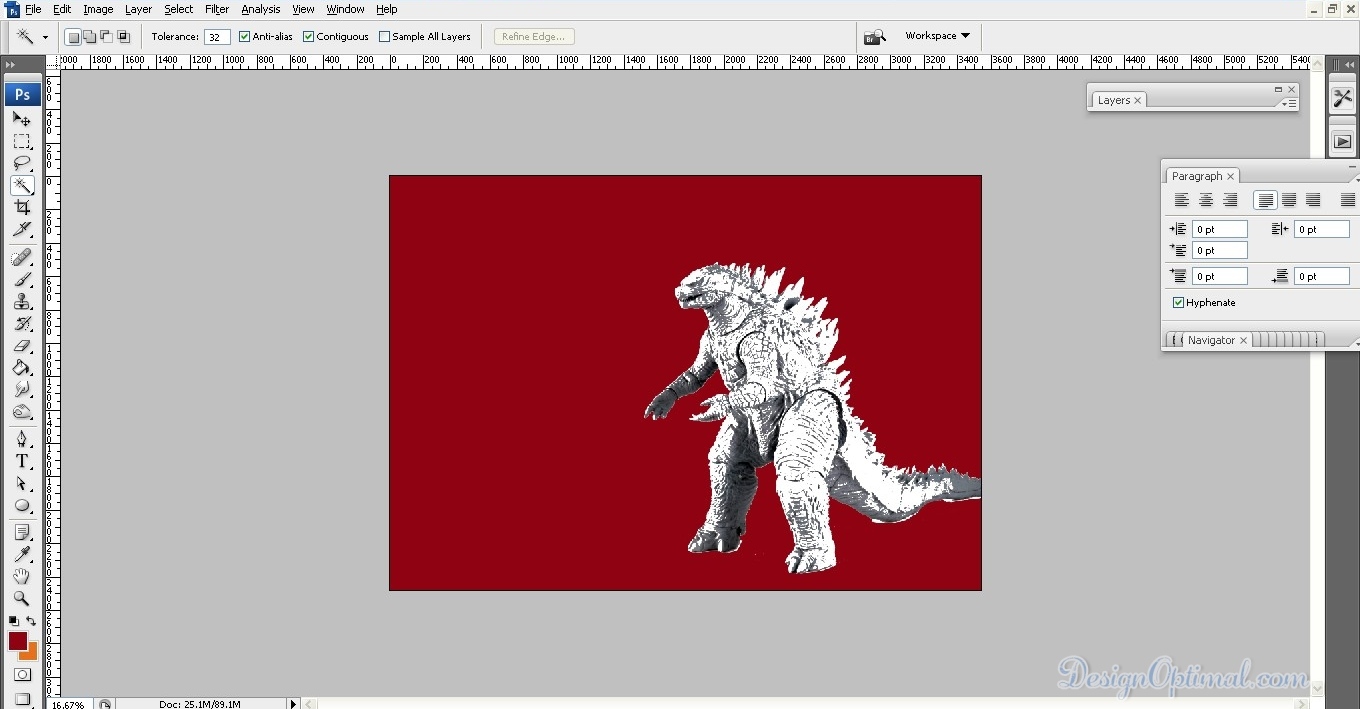
Task: Close the Paragraph tab
Action: 1231,176
